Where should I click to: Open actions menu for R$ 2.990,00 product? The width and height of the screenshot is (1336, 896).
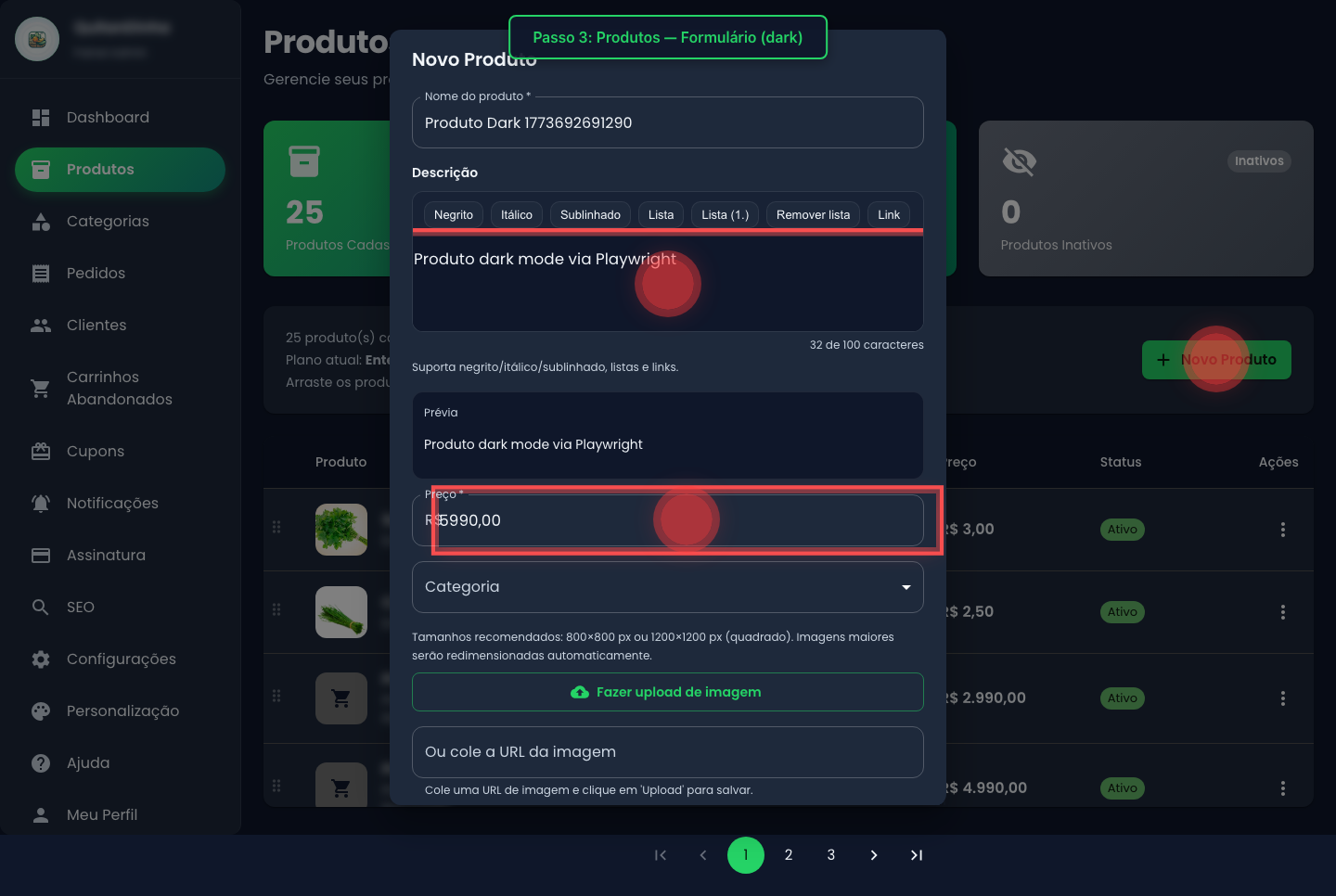1282,698
